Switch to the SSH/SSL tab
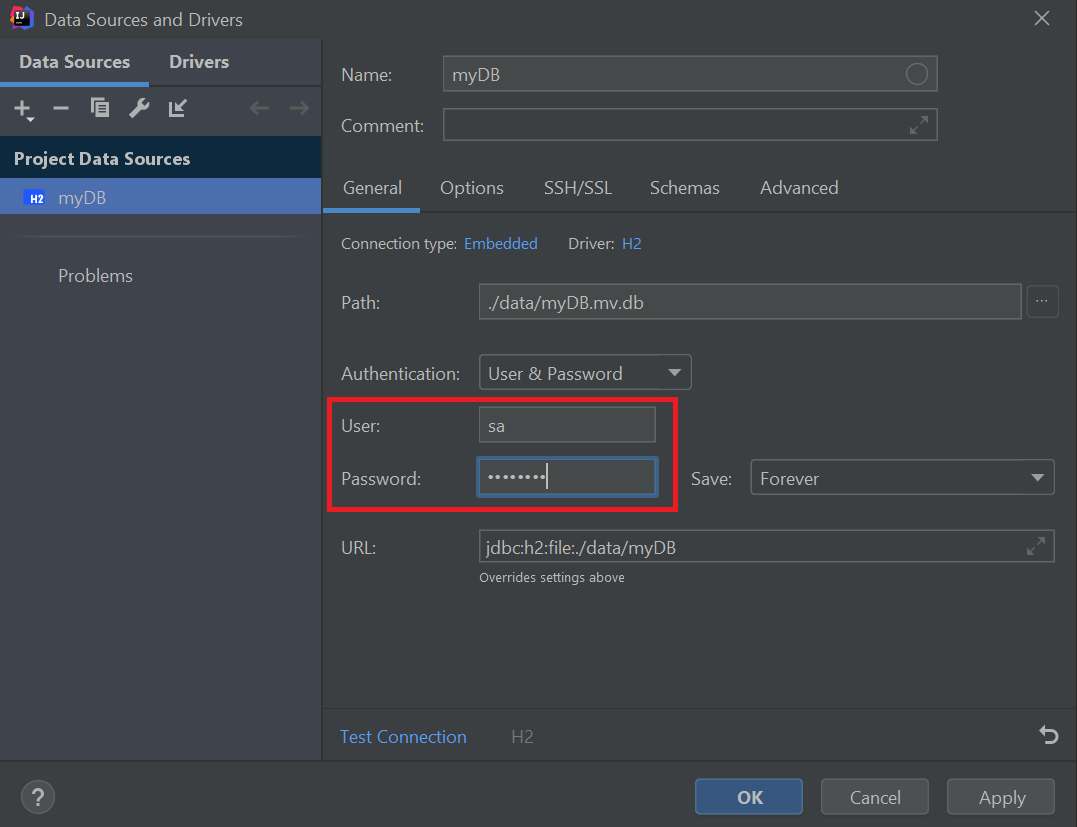1077x827 pixels. (578, 187)
